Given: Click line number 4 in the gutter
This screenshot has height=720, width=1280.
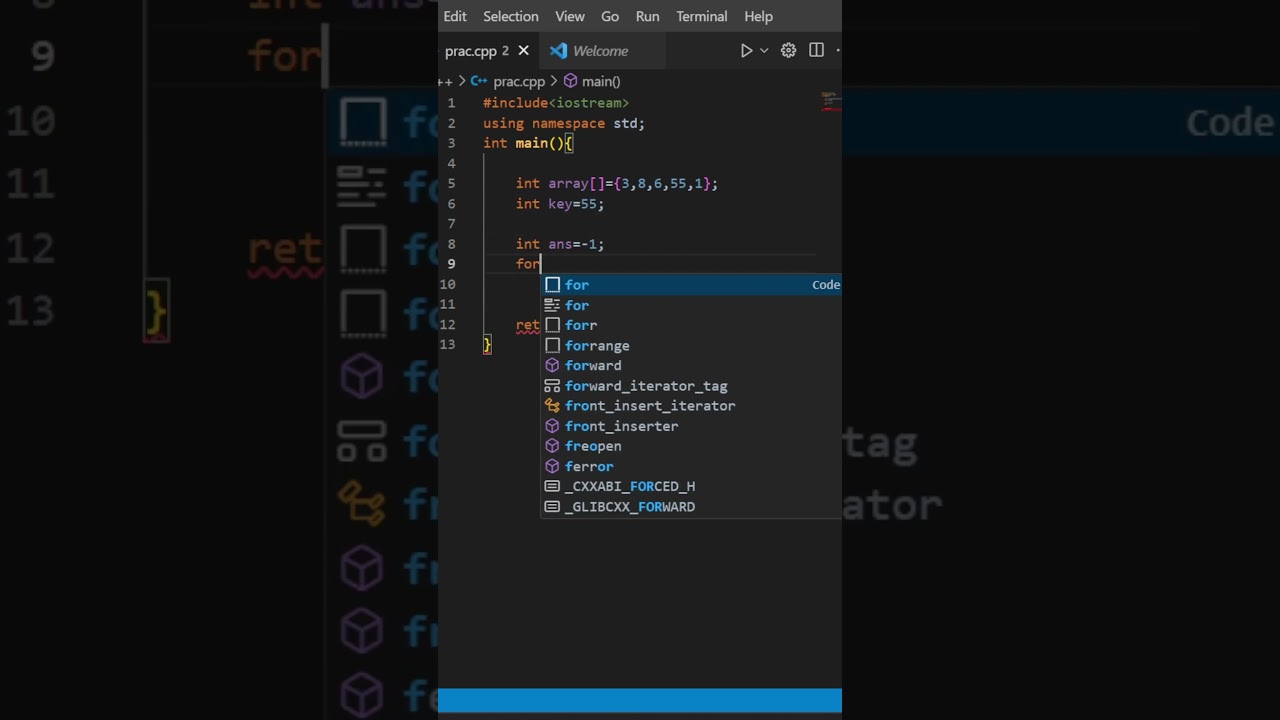Looking at the screenshot, I should [x=451, y=164].
